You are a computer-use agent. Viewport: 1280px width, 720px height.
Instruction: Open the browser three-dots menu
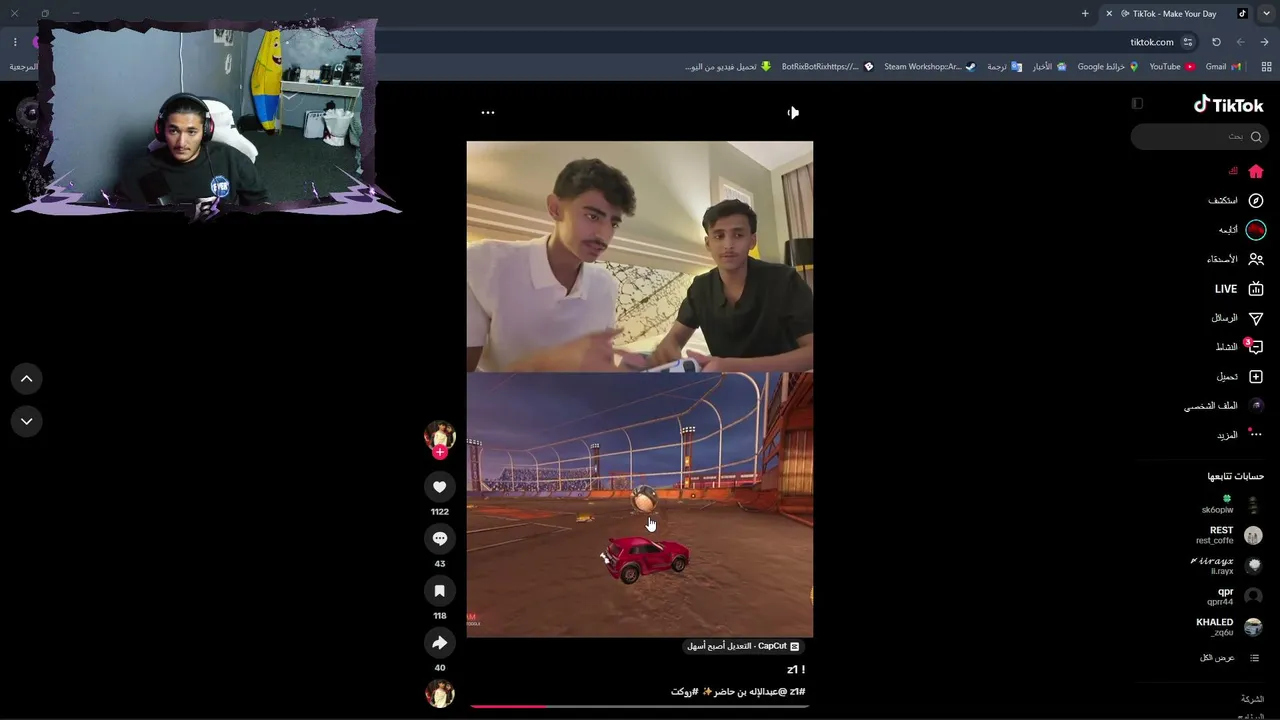[x=15, y=42]
